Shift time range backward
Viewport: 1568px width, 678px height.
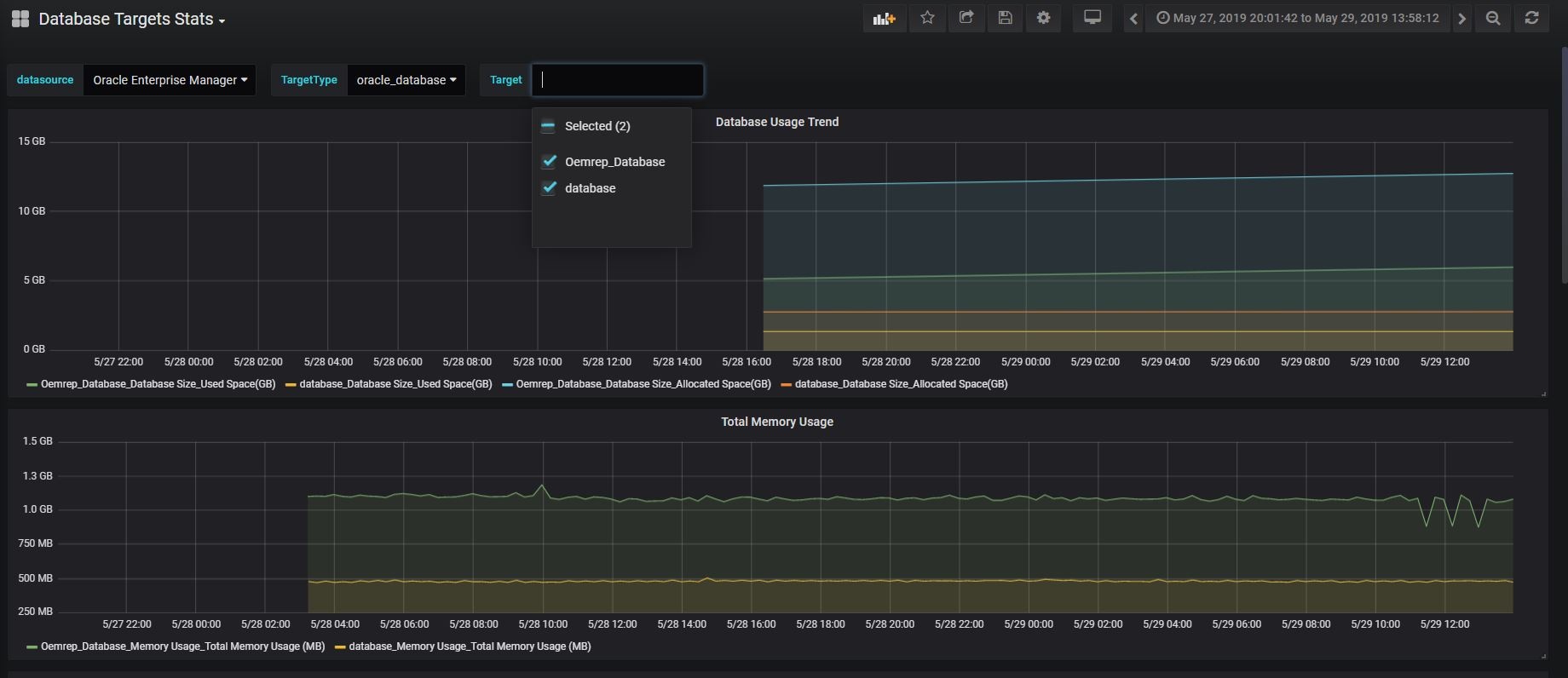coord(1133,18)
